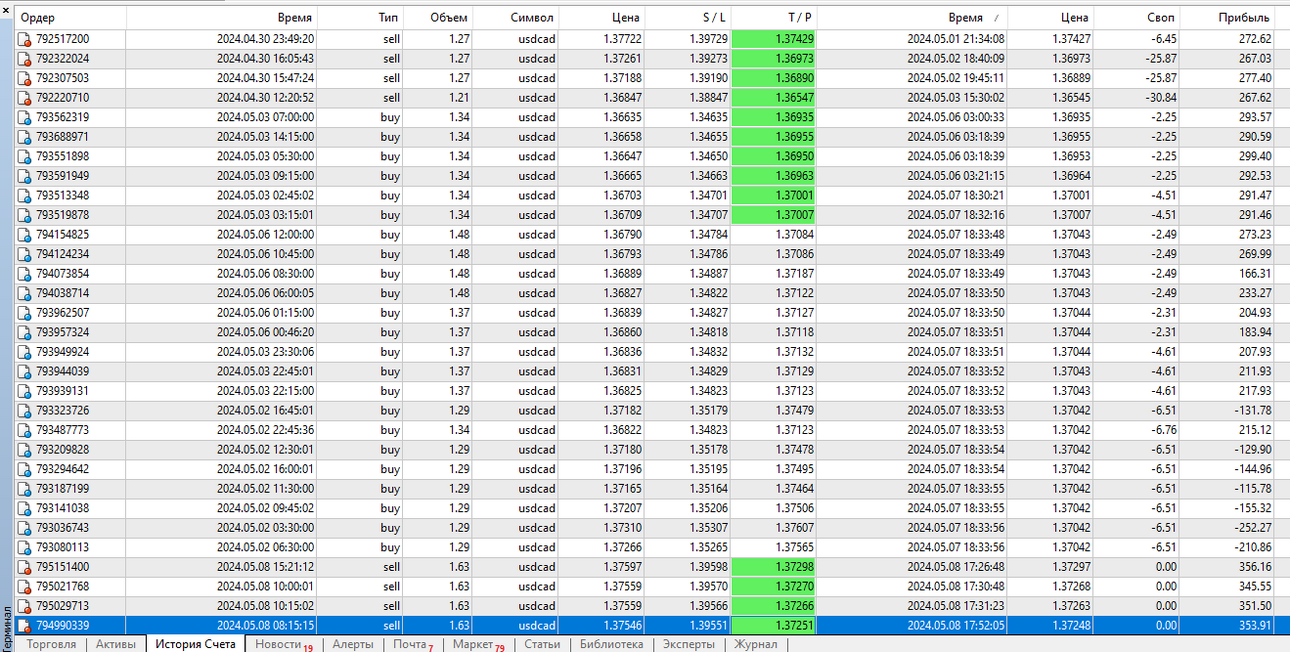Pick the icon next to order 793962507

click(x=24, y=313)
